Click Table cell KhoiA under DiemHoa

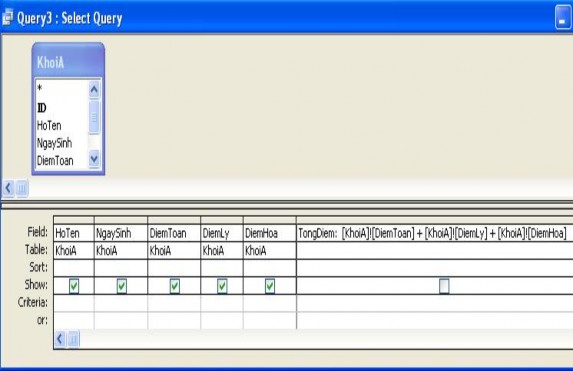coord(270,250)
